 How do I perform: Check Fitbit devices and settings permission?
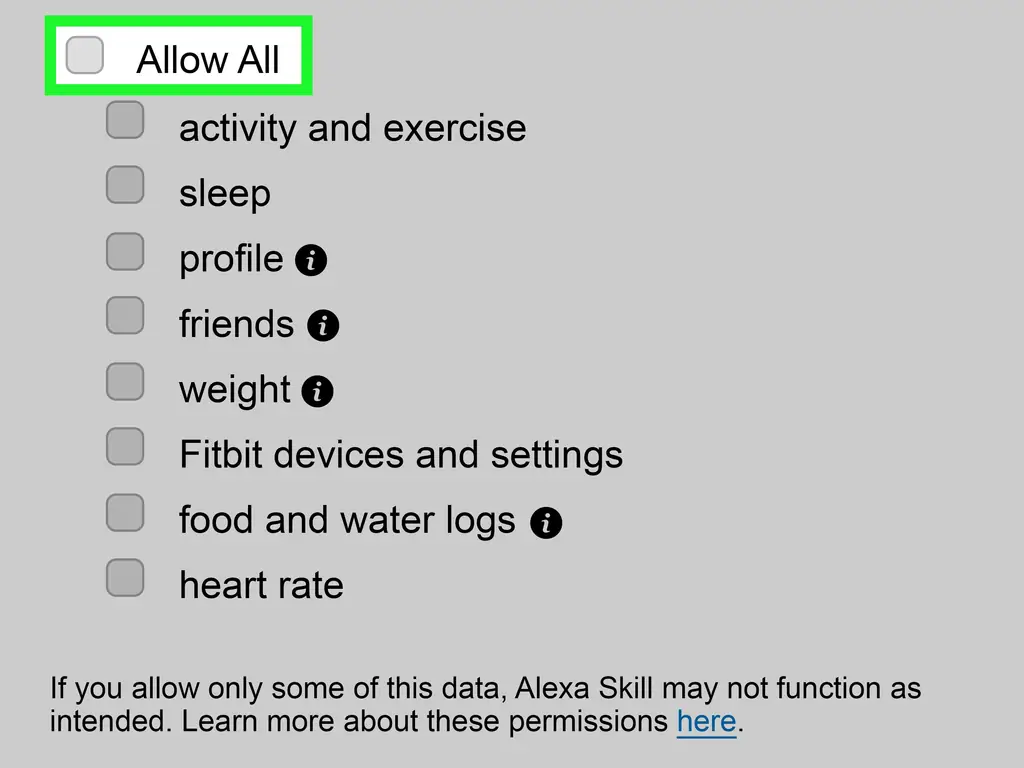pos(125,446)
